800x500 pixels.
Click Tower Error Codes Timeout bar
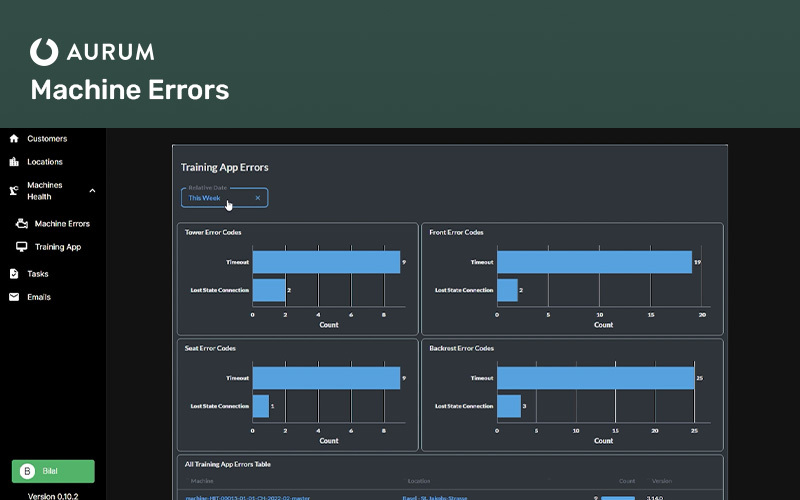coord(326,262)
